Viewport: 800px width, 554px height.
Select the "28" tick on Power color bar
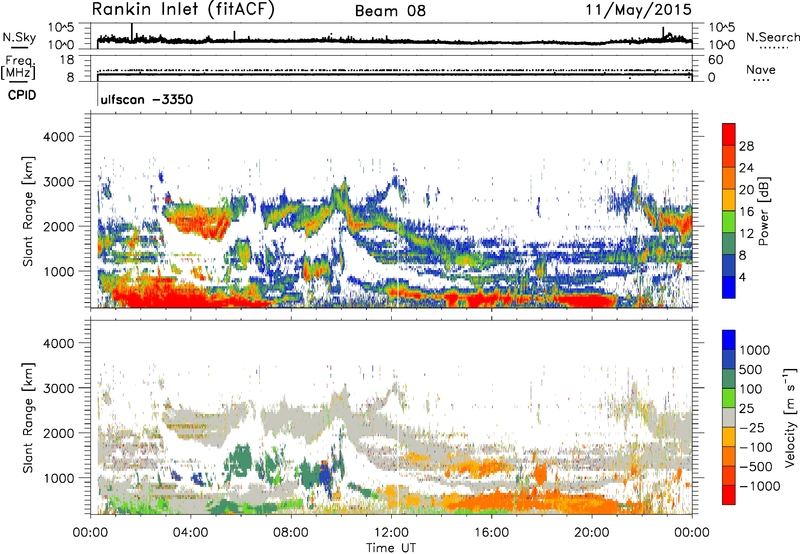746,146
